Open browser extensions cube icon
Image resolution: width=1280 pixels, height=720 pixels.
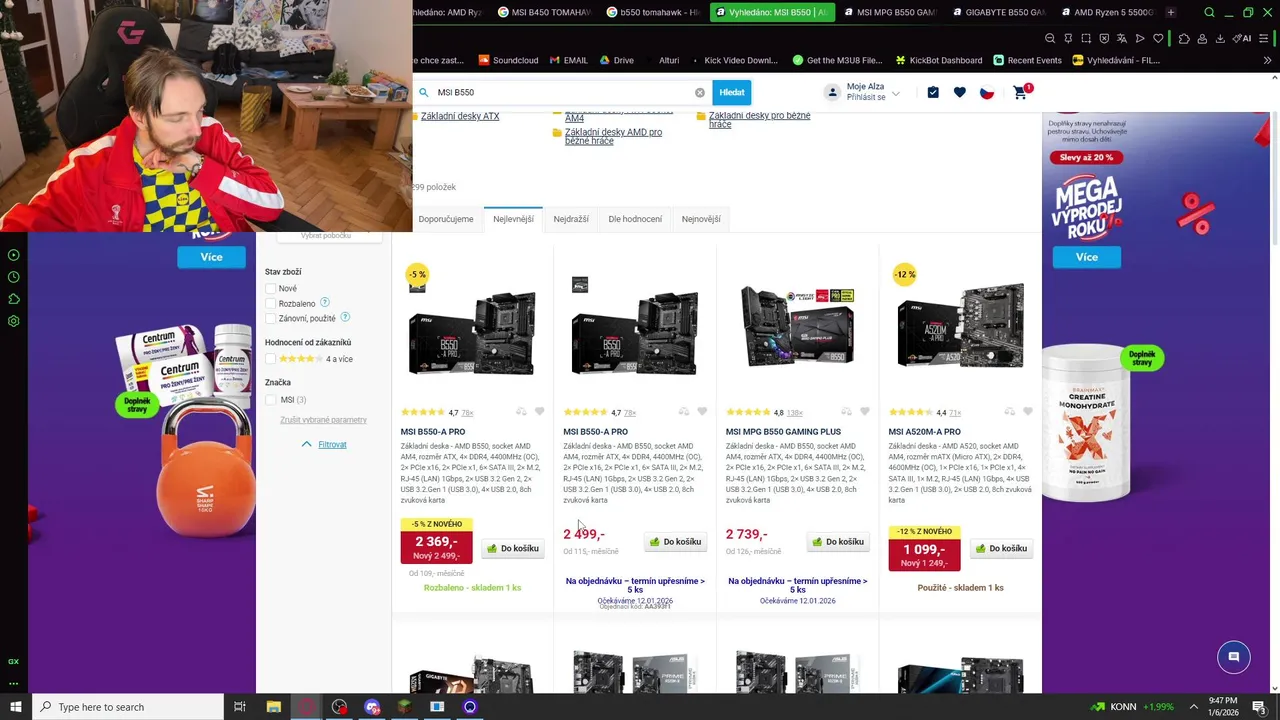(x=1184, y=38)
